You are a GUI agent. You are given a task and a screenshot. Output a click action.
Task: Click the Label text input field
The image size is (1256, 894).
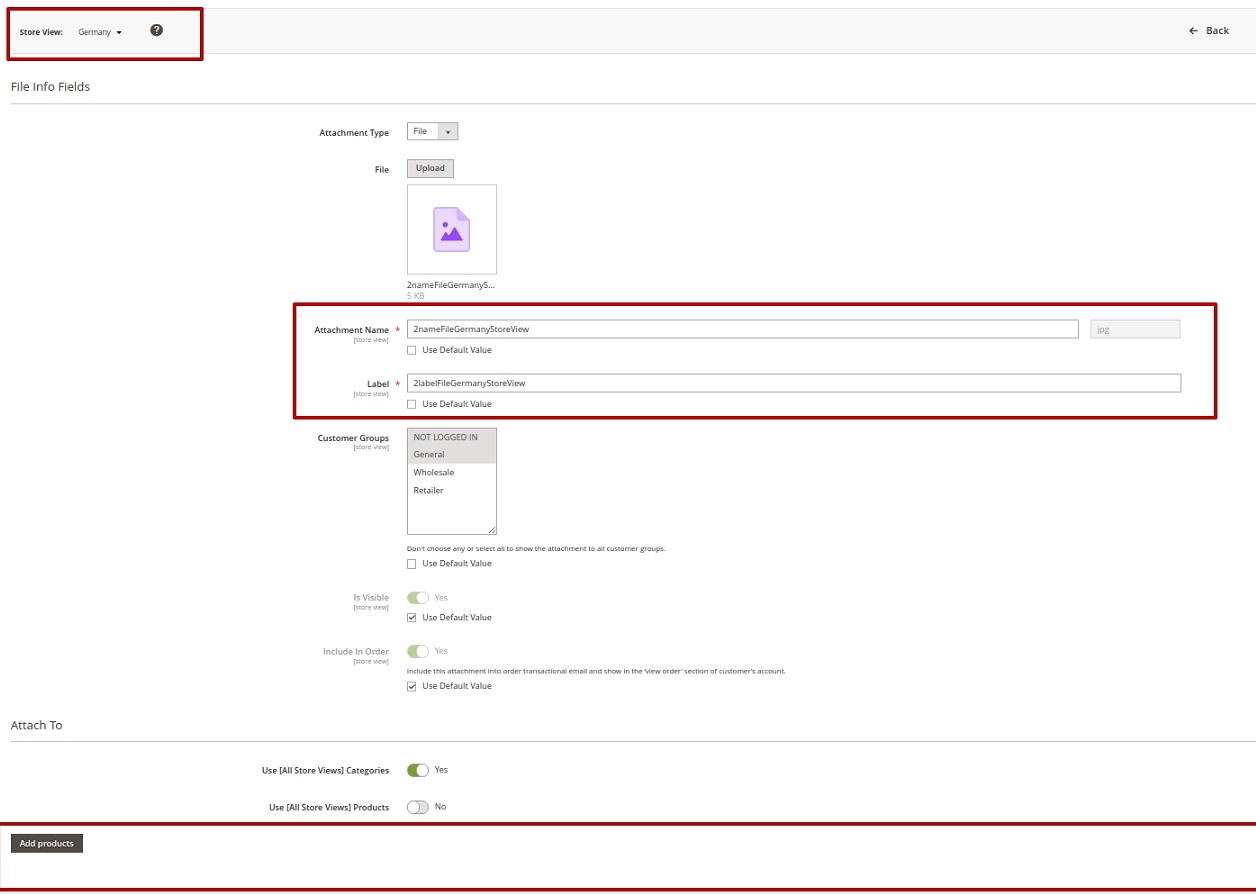click(x=793, y=383)
